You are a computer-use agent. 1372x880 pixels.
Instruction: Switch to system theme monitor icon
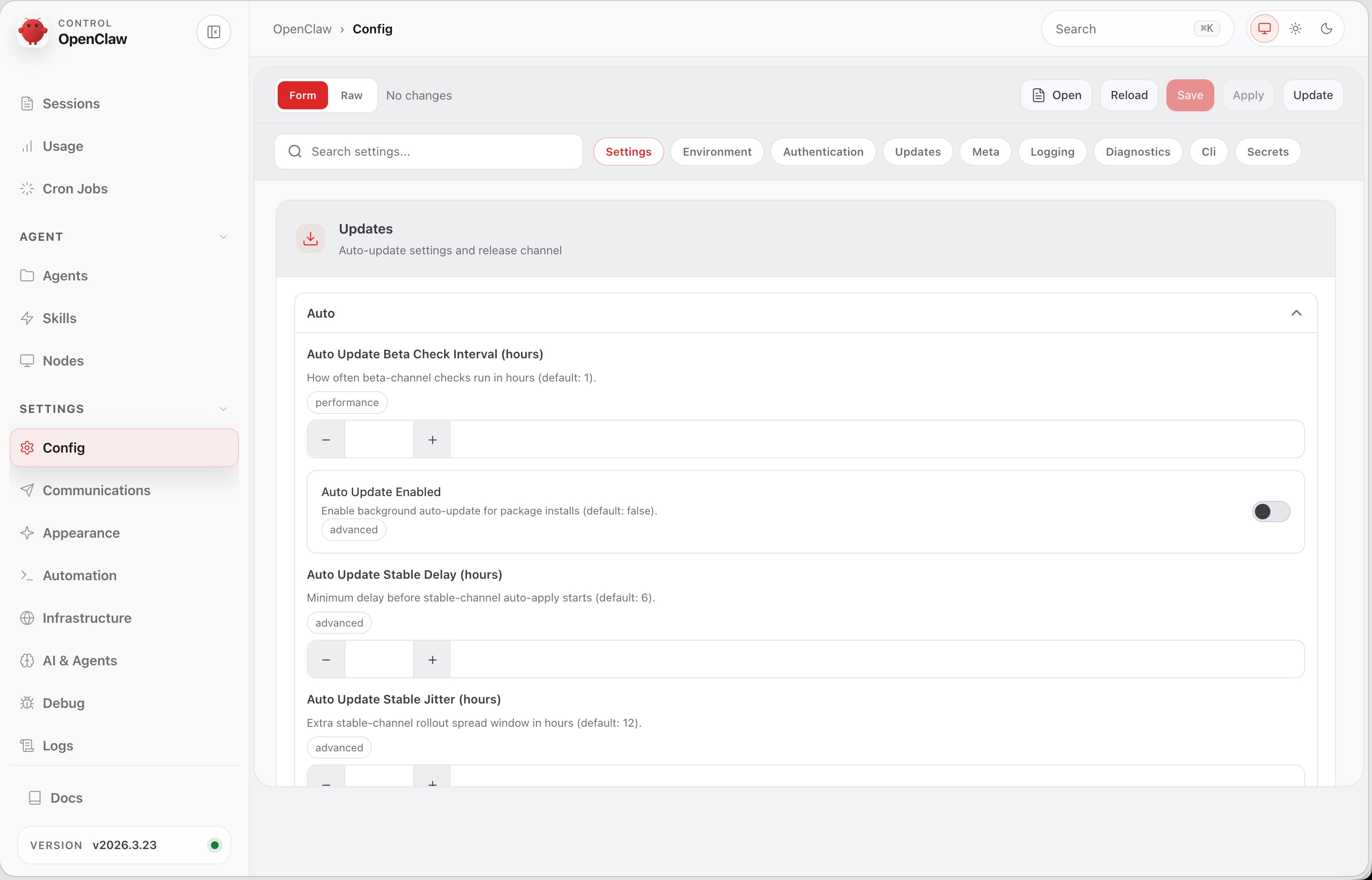[x=1264, y=29]
